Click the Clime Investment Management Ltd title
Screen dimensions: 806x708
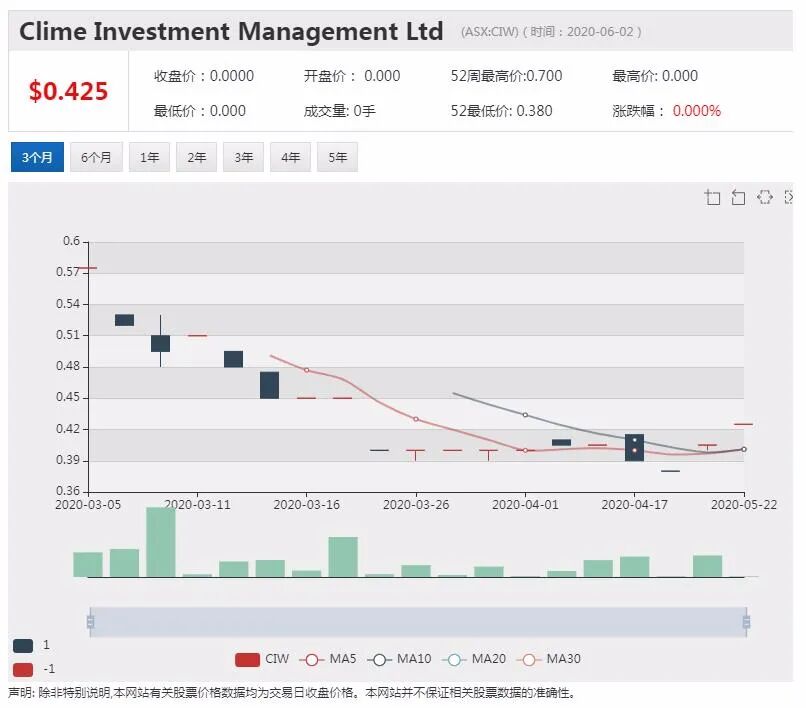[x=231, y=31]
